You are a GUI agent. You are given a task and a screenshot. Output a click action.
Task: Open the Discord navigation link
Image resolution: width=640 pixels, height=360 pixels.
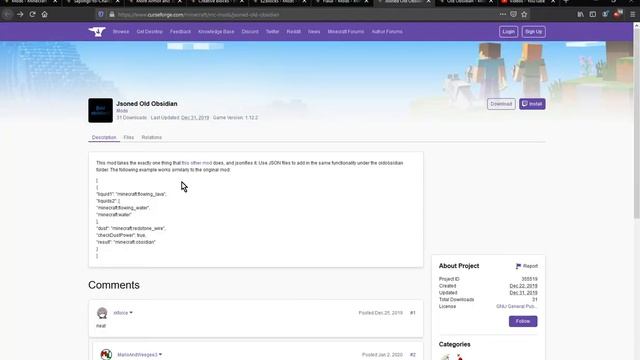point(250,31)
